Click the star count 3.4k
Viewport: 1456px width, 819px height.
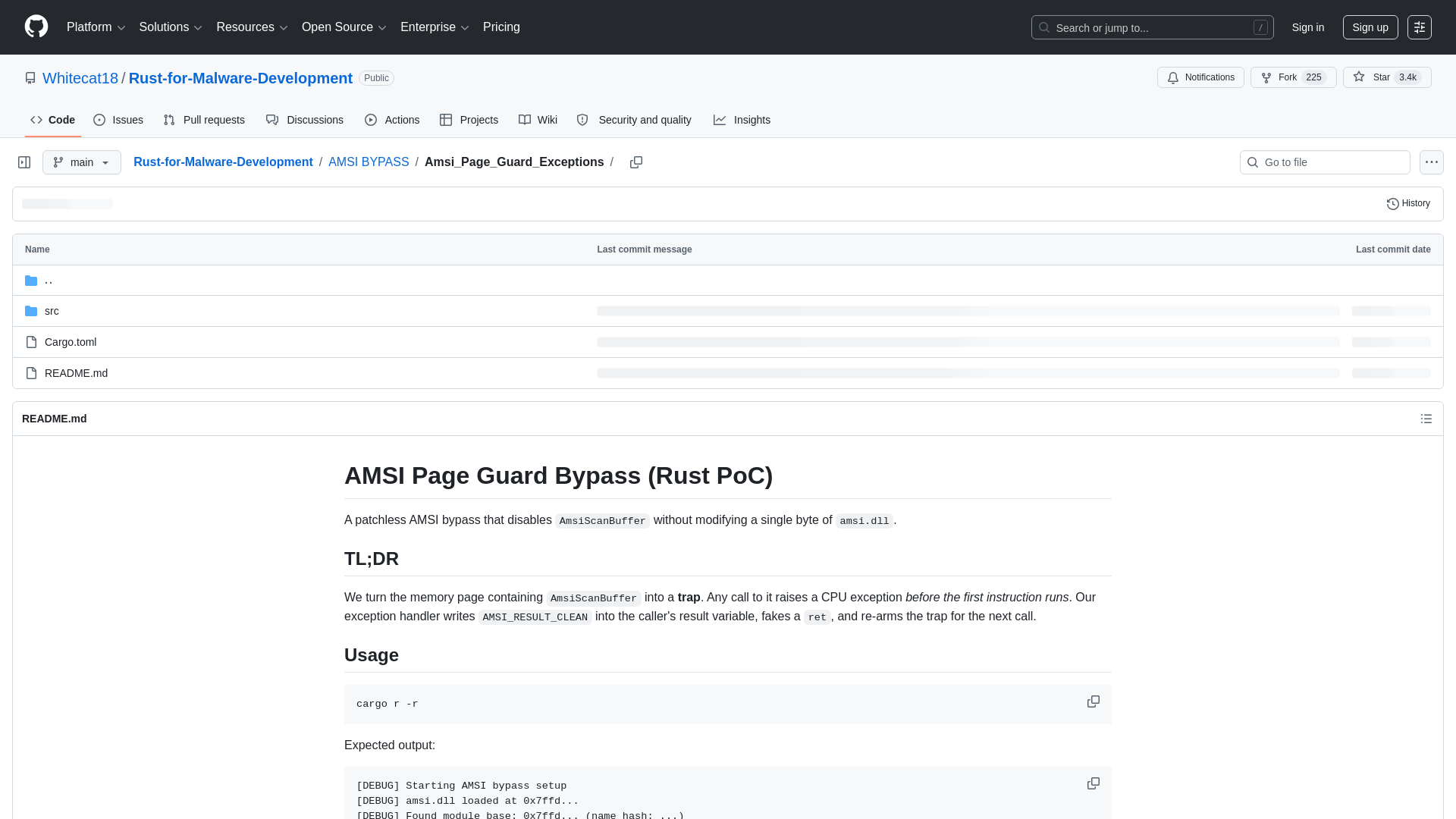click(1407, 77)
